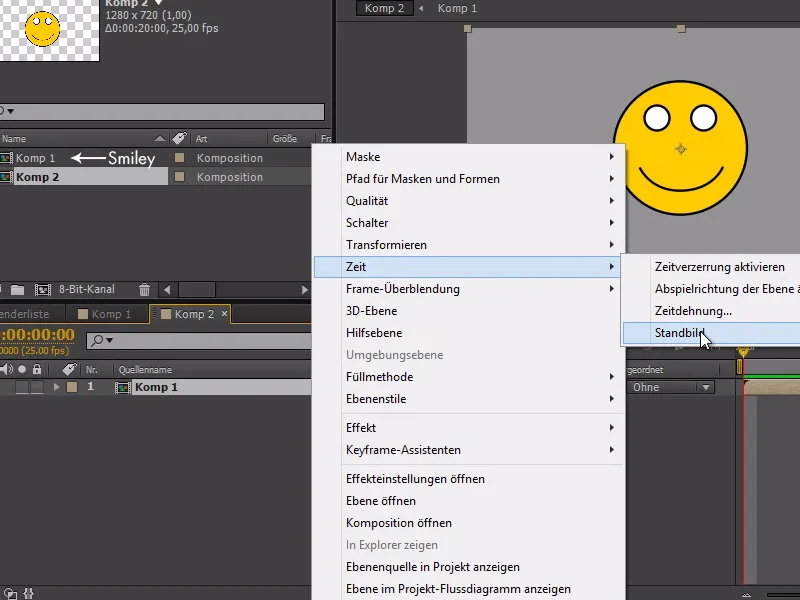
Task: Open the Effekt submenu
Action: 468,428
